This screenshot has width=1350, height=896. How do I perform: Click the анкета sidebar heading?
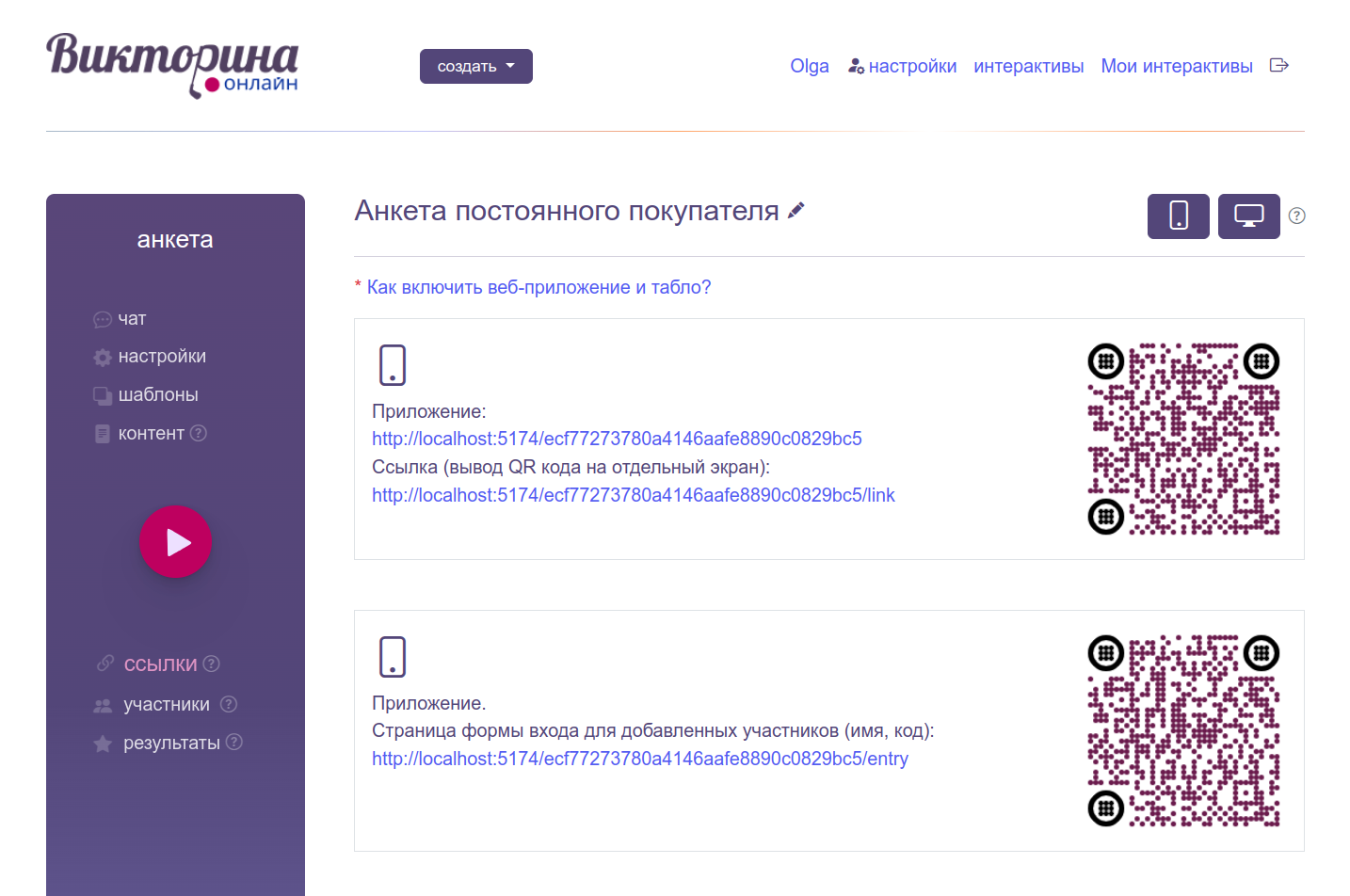(x=175, y=239)
